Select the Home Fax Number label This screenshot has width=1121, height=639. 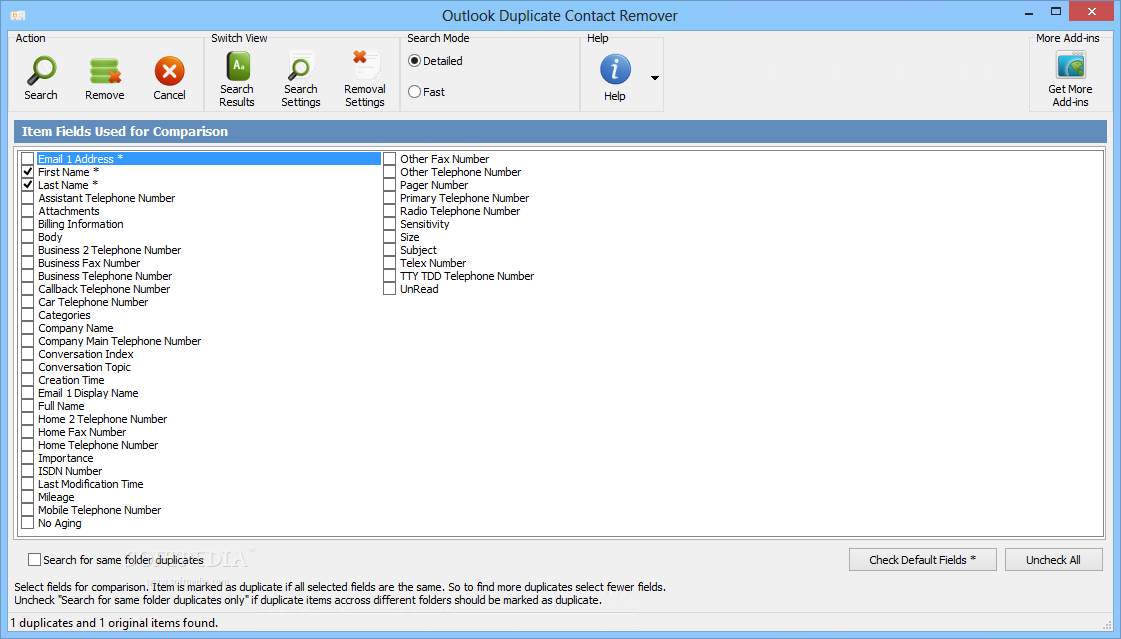(82, 432)
